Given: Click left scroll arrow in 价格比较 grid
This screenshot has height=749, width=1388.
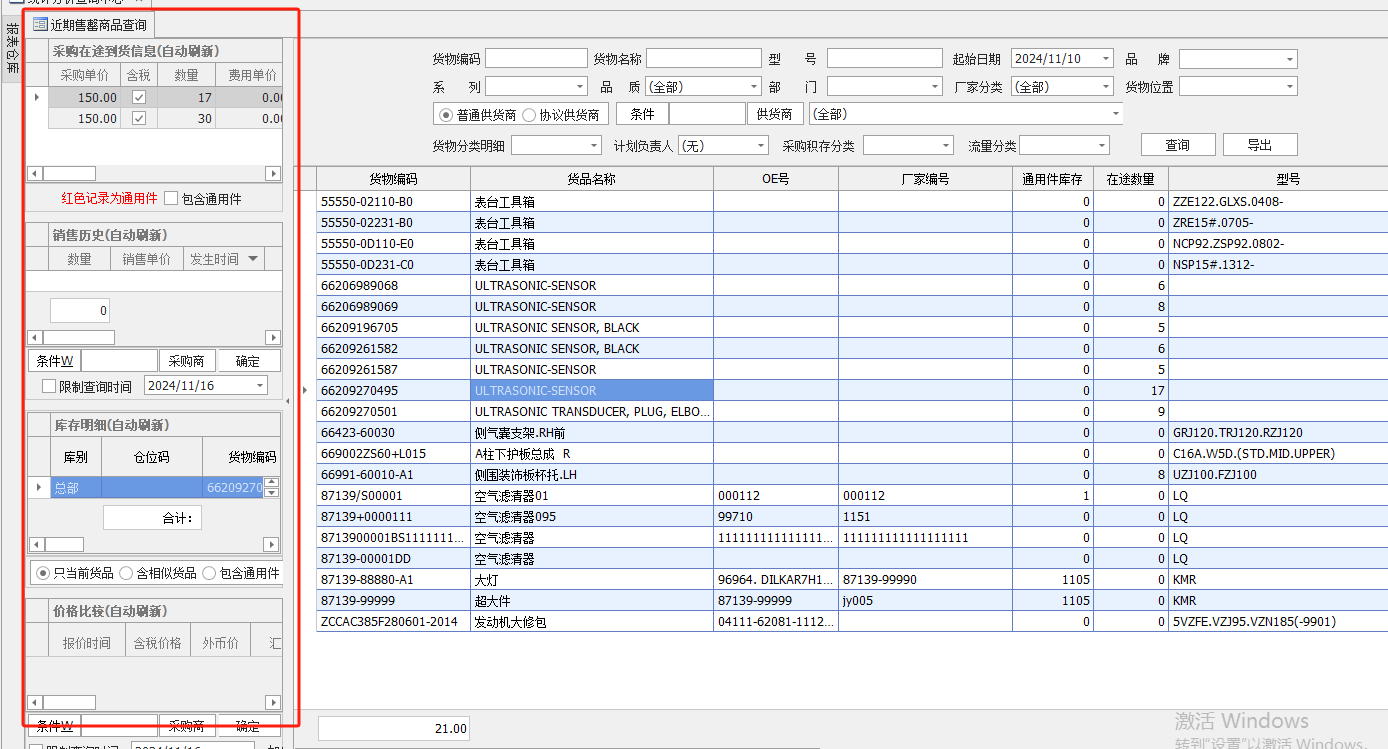Looking at the screenshot, I should (34, 703).
